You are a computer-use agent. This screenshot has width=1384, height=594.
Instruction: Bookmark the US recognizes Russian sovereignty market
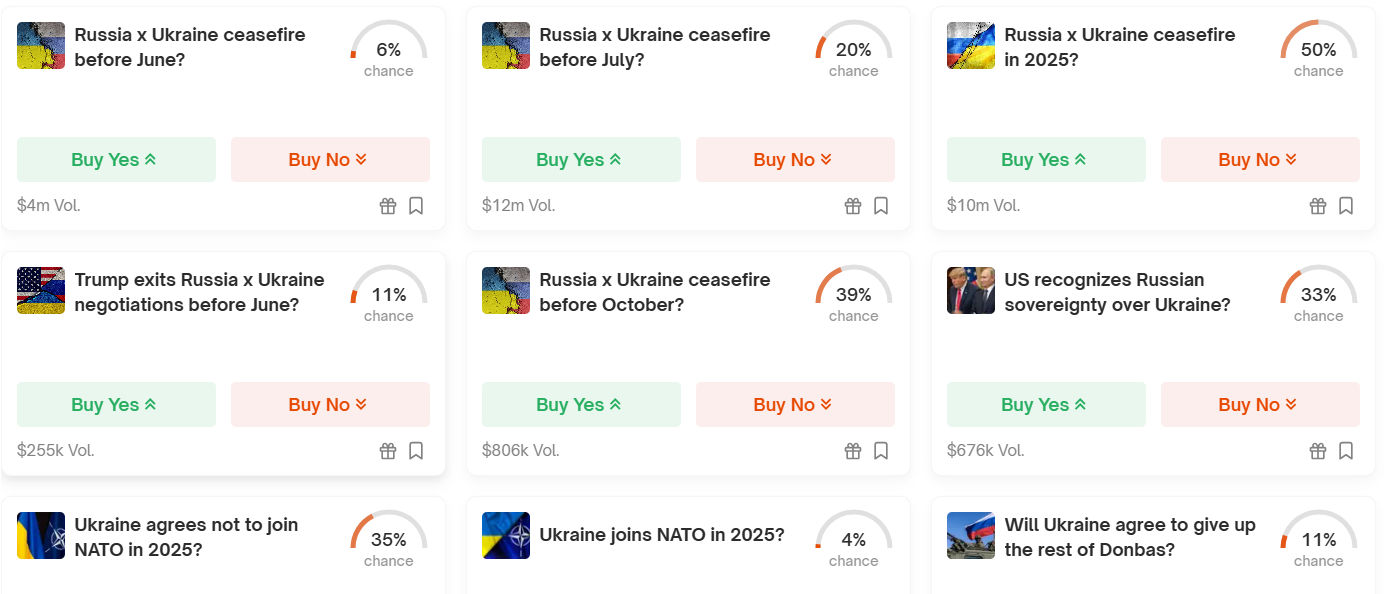point(1345,450)
